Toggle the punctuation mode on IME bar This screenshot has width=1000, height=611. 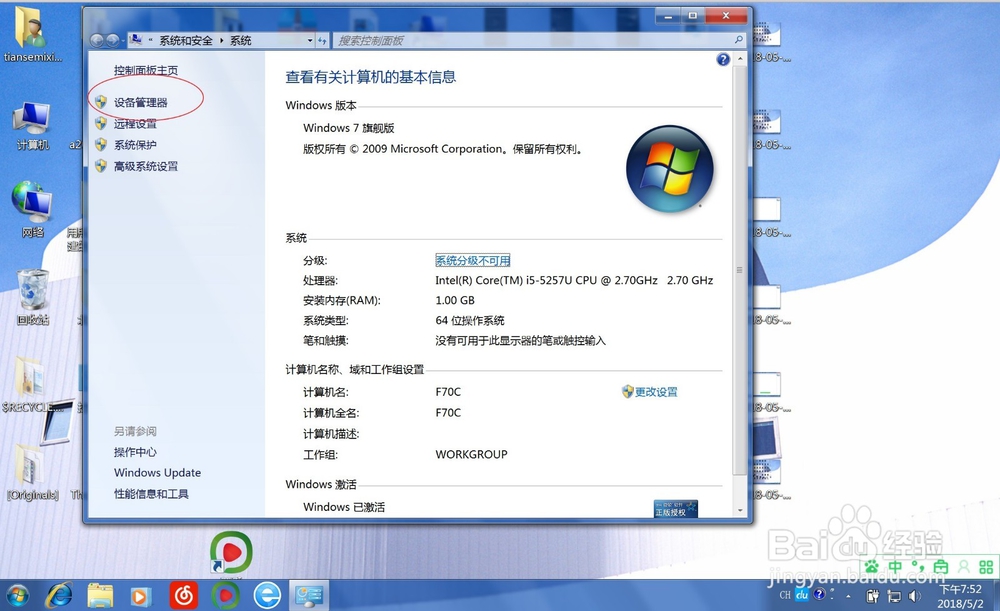click(x=918, y=566)
